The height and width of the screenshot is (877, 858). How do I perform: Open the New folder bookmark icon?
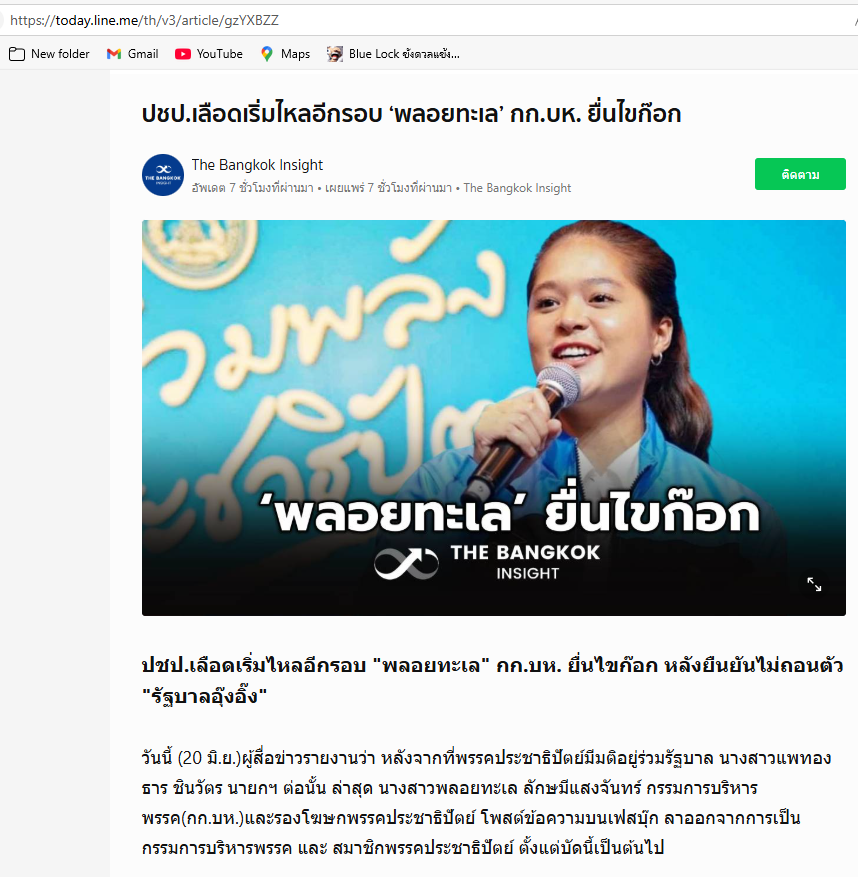[17, 54]
